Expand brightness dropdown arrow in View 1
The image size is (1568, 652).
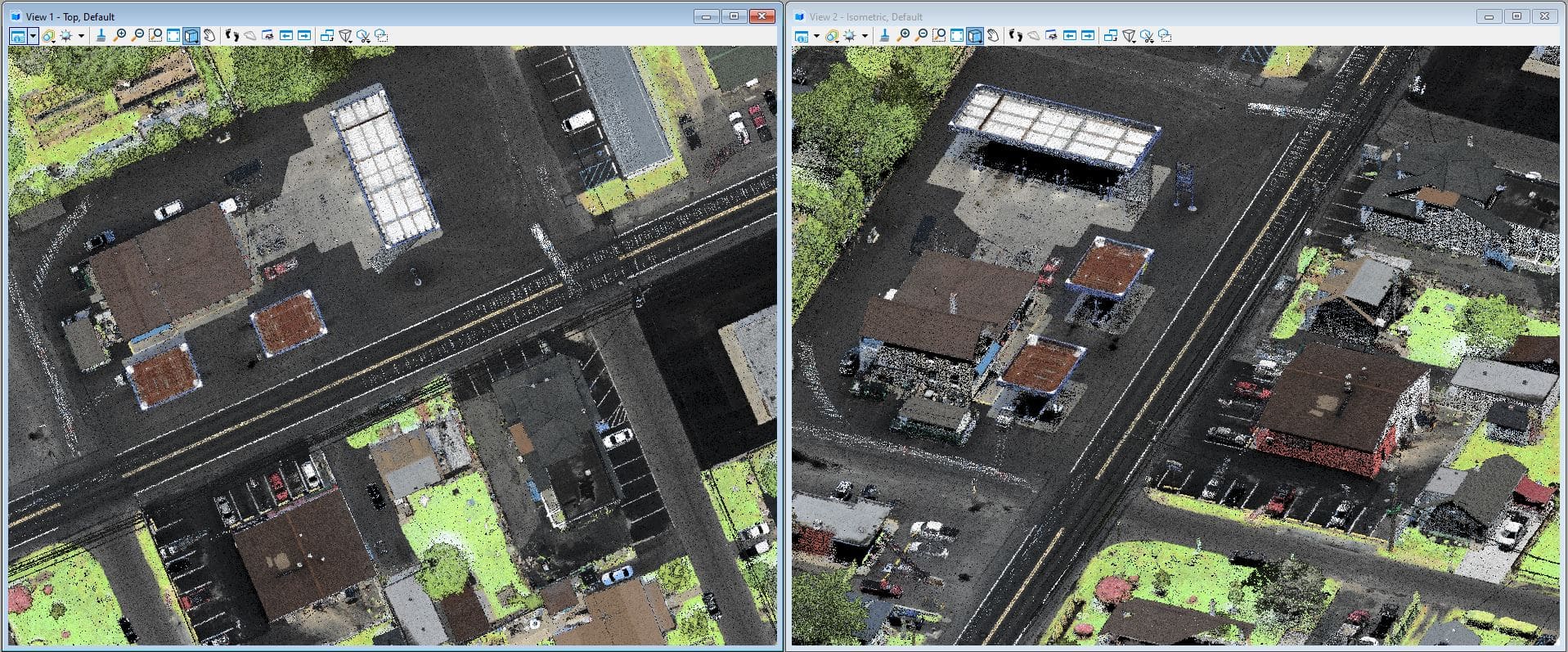81,36
